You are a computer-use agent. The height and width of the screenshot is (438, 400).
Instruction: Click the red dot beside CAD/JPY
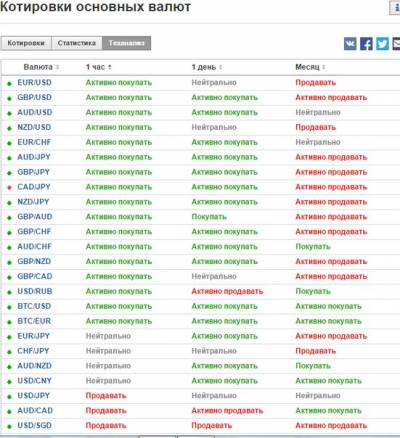point(9,188)
